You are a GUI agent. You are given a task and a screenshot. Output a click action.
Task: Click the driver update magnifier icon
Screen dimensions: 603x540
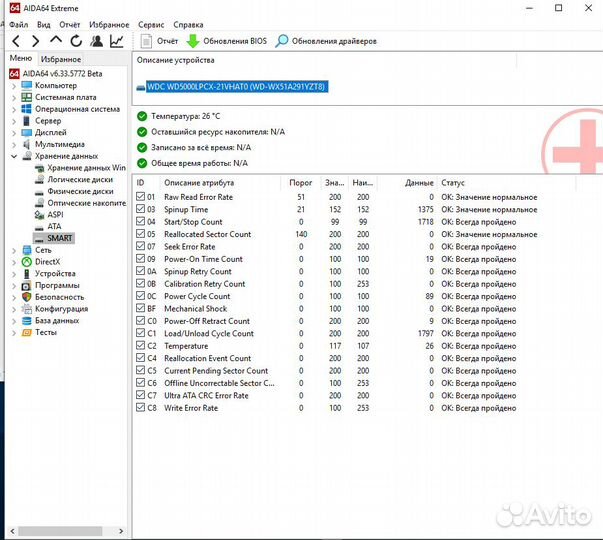click(282, 41)
